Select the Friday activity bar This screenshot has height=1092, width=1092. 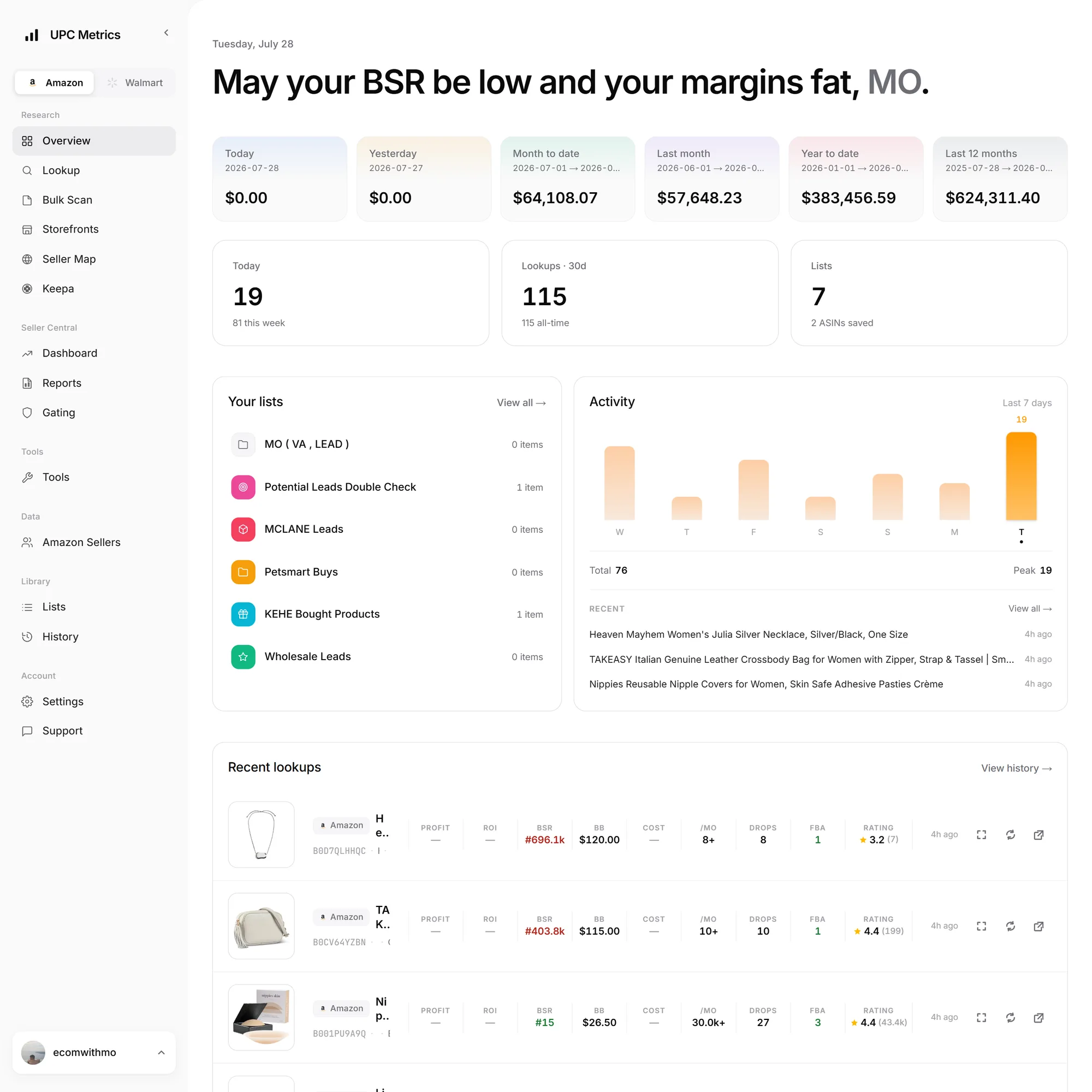tap(753, 490)
